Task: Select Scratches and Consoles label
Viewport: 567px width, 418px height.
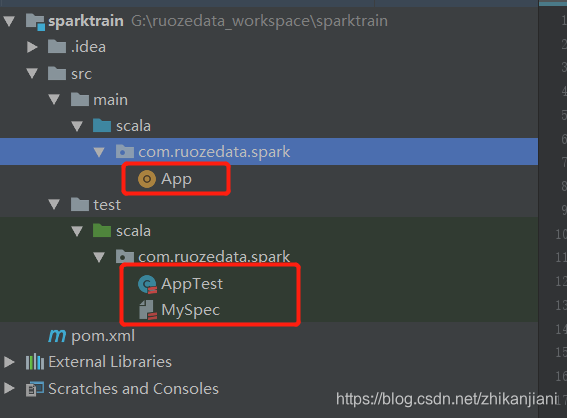Action: click(x=133, y=389)
